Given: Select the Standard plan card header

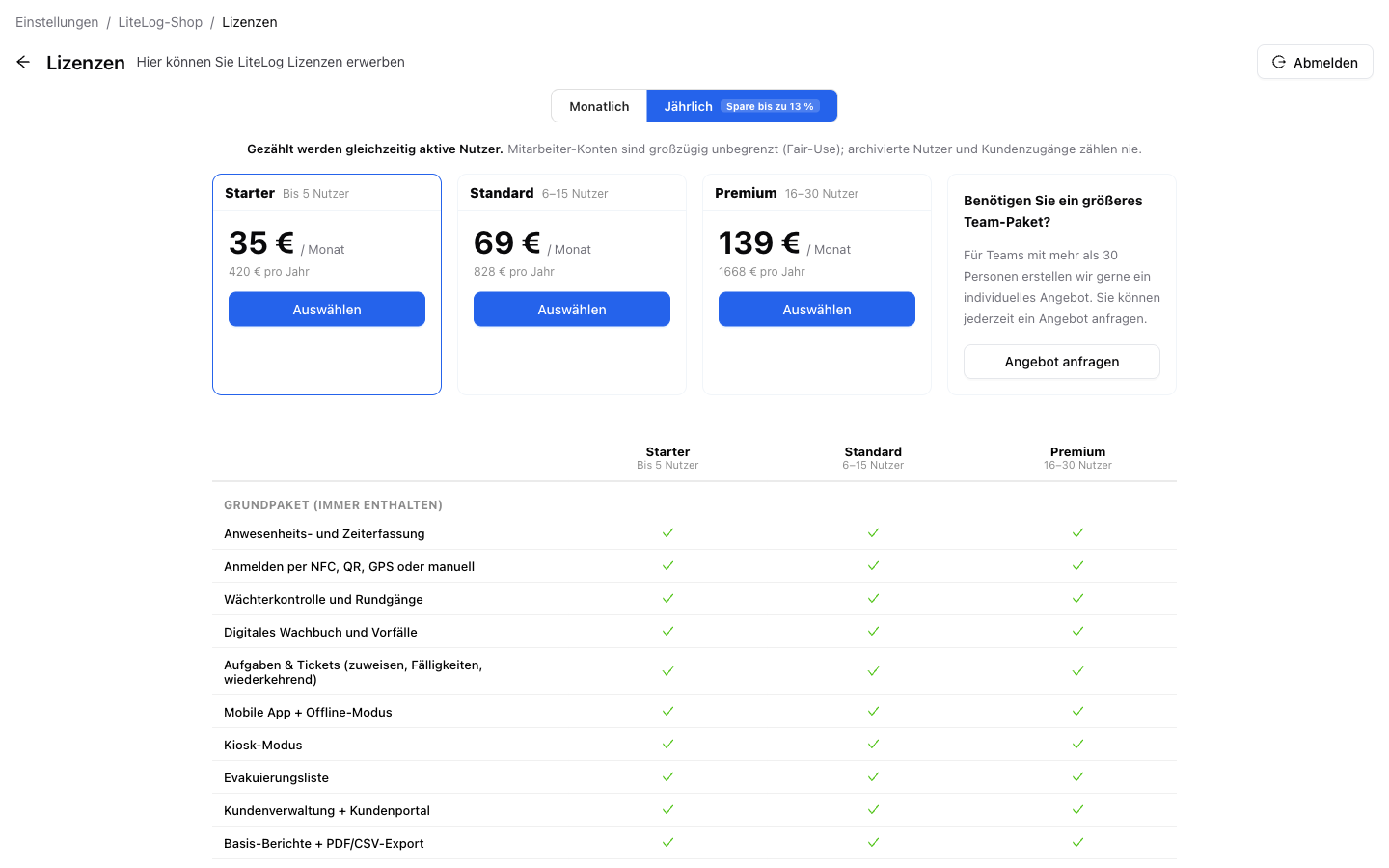Looking at the screenshot, I should click(x=572, y=193).
